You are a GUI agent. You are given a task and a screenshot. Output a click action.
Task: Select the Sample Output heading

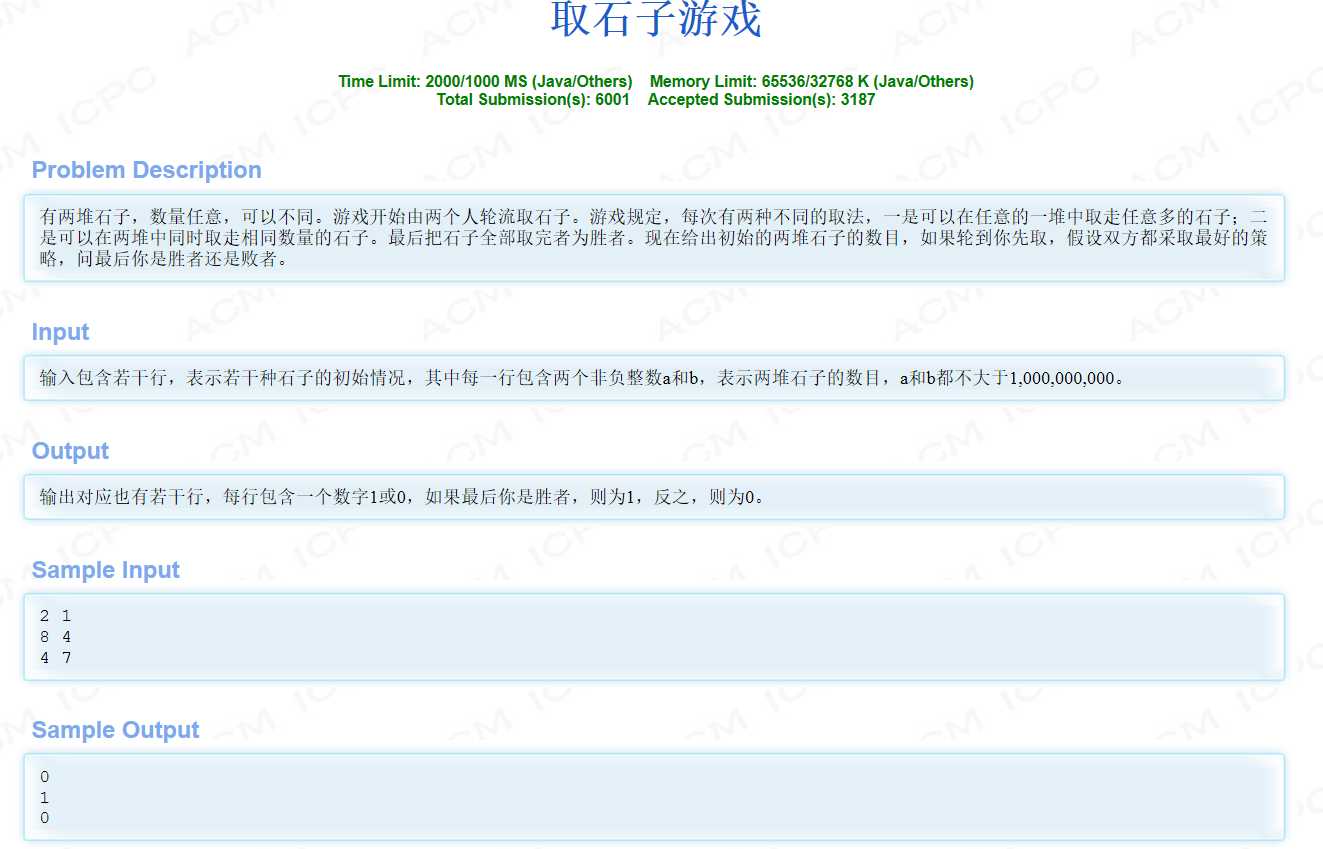pos(116,730)
